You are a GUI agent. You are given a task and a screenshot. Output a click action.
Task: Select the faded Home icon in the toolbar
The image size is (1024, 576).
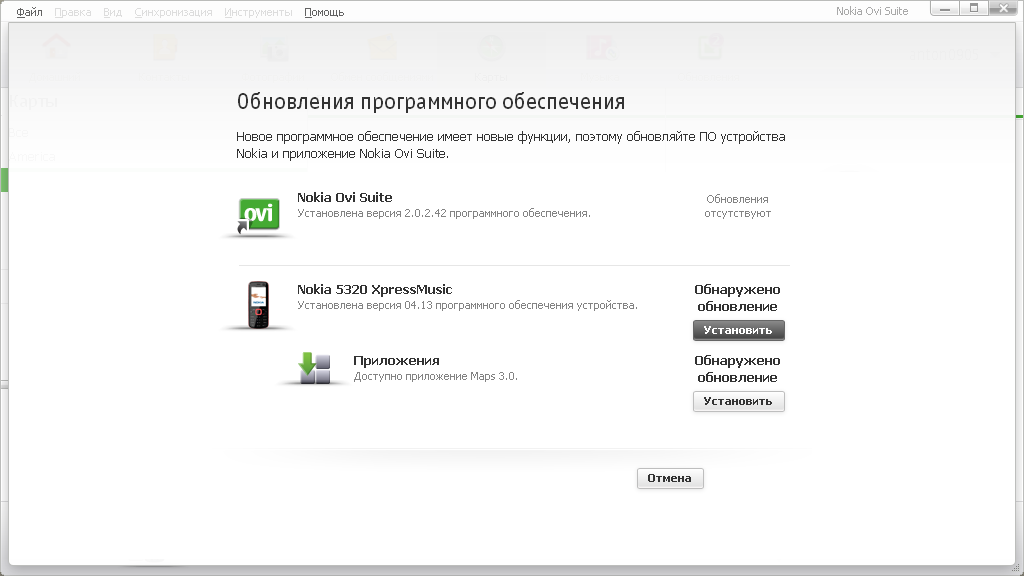tap(56, 48)
